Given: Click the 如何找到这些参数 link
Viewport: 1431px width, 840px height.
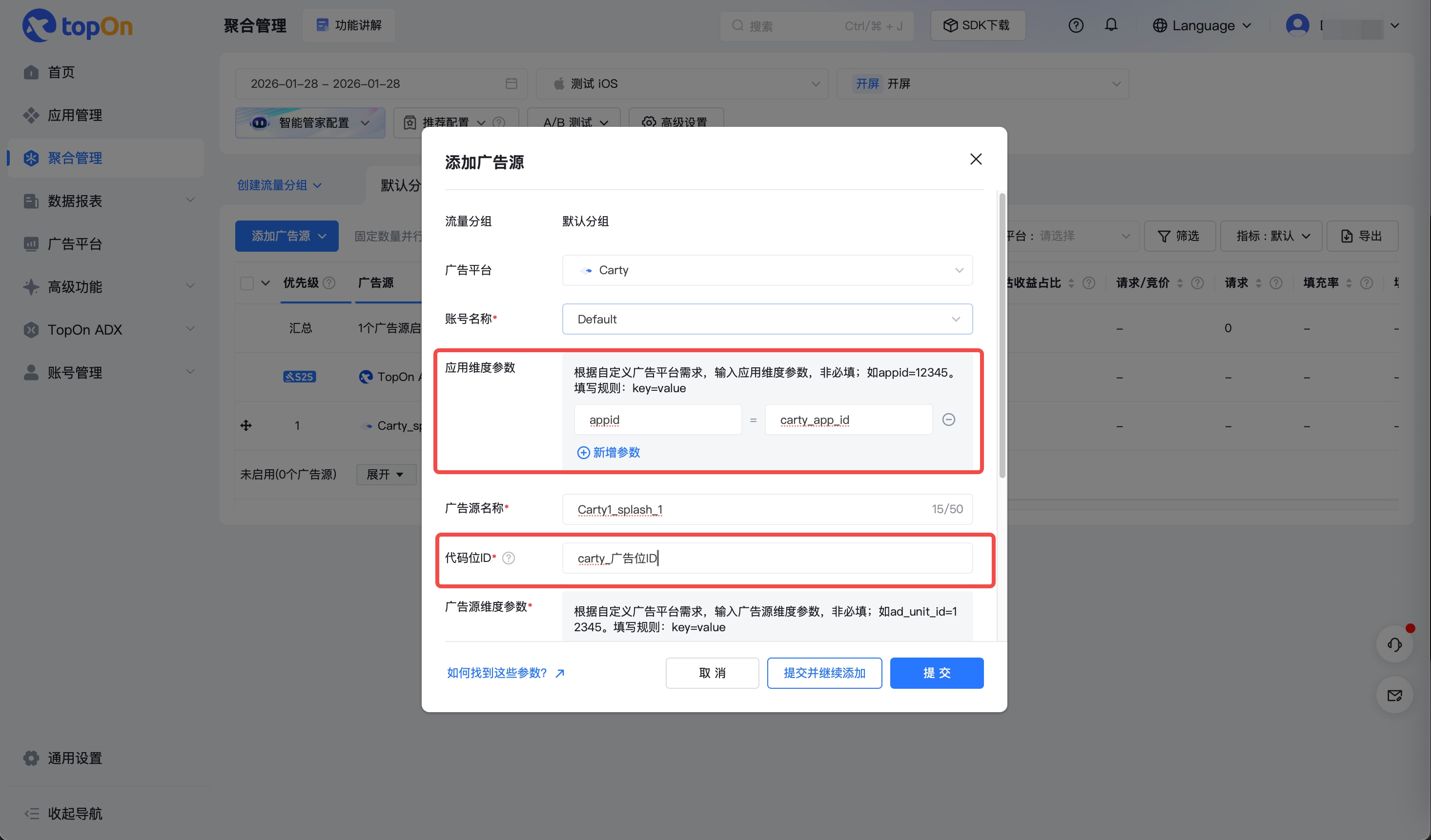Looking at the screenshot, I should coord(497,673).
